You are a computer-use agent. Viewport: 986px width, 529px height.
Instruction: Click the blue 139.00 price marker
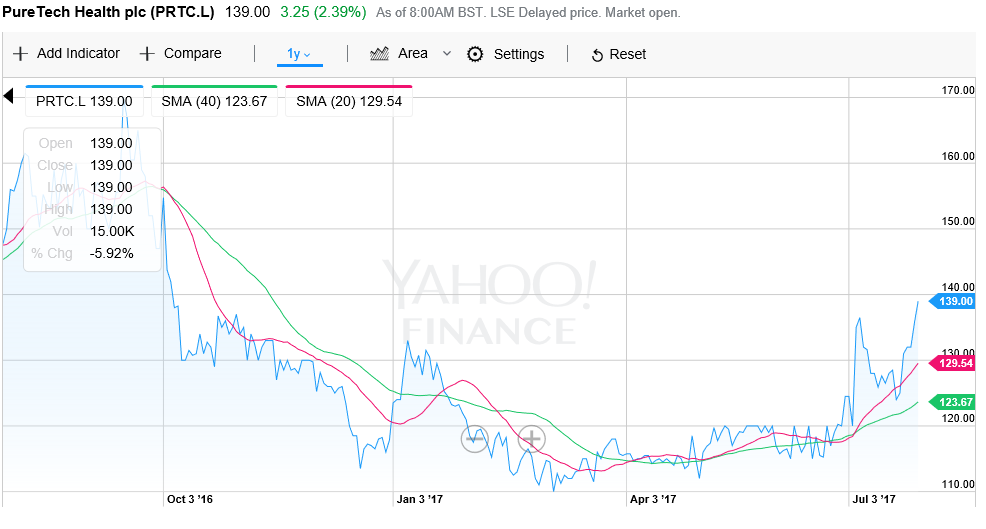(952, 301)
